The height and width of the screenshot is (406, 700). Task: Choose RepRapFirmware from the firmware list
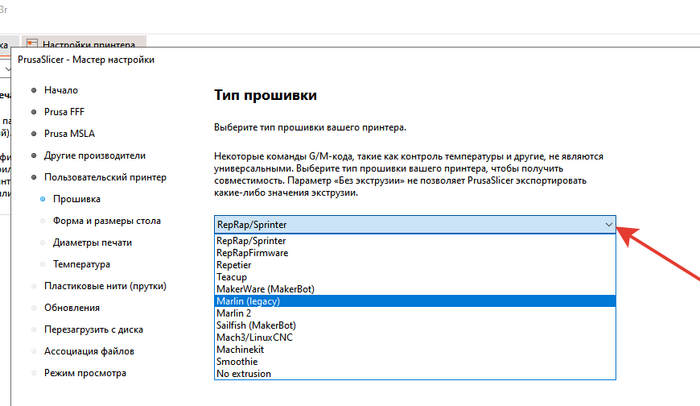click(415, 253)
